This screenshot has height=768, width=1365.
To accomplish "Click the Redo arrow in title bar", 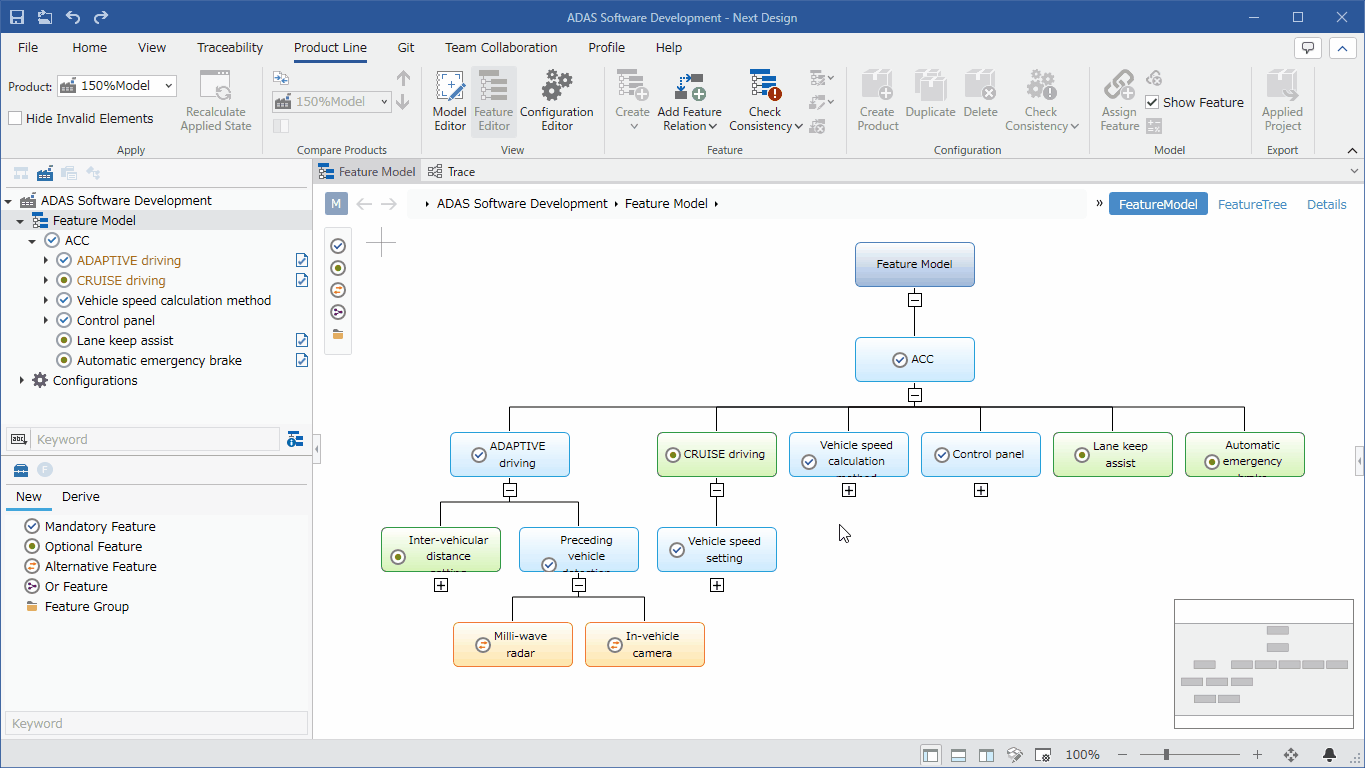I will point(100,17).
